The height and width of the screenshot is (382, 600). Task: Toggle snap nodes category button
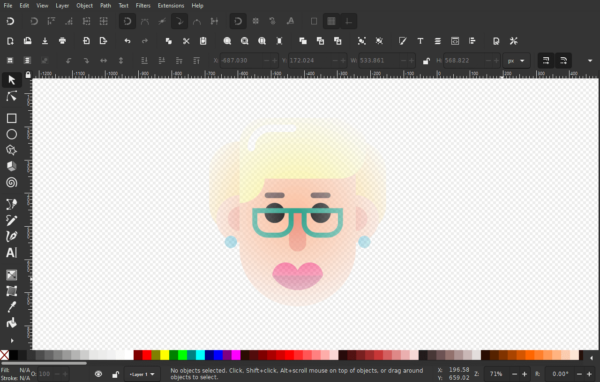127,21
